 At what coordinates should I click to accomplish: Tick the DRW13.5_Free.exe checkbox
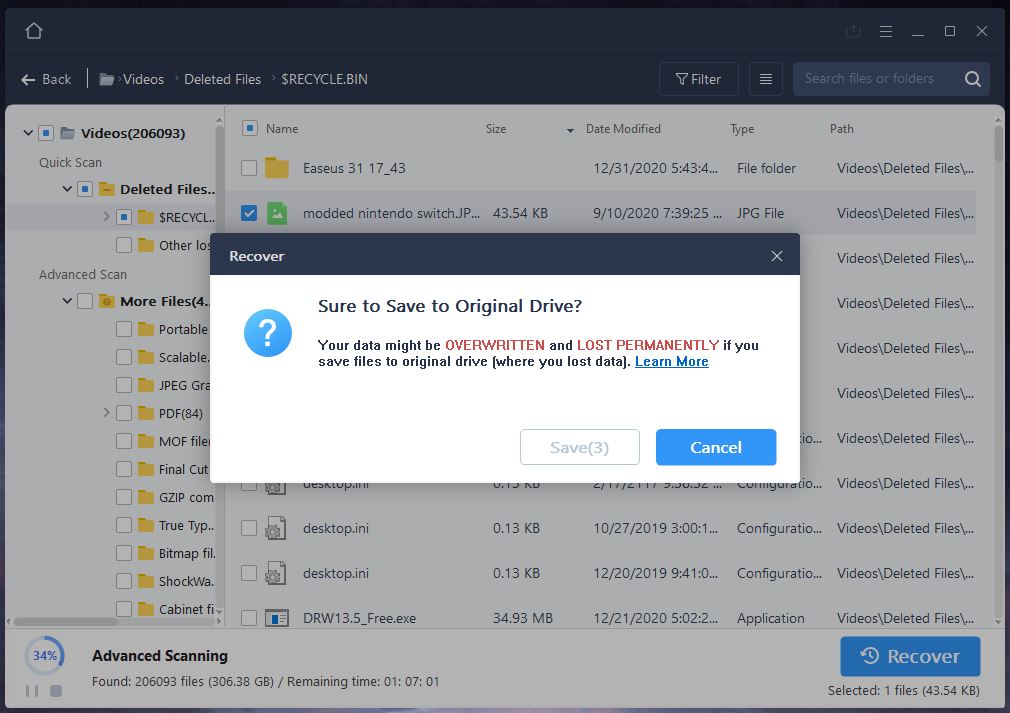pyautogui.click(x=249, y=618)
